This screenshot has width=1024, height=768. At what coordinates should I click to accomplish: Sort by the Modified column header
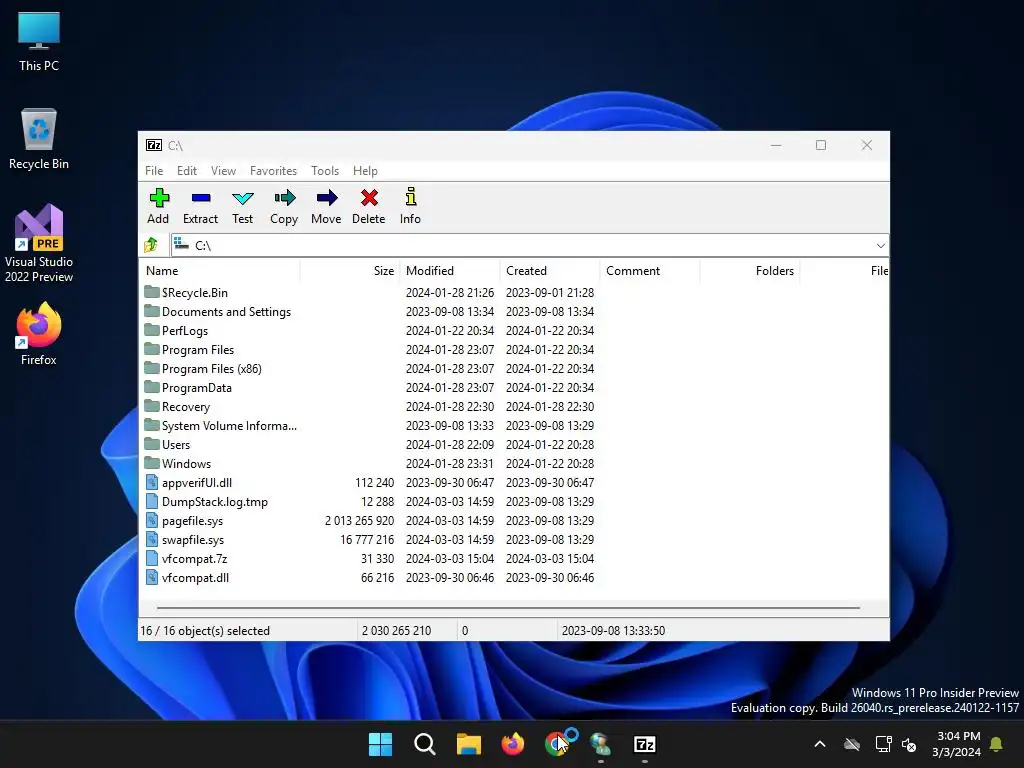pyautogui.click(x=450, y=270)
